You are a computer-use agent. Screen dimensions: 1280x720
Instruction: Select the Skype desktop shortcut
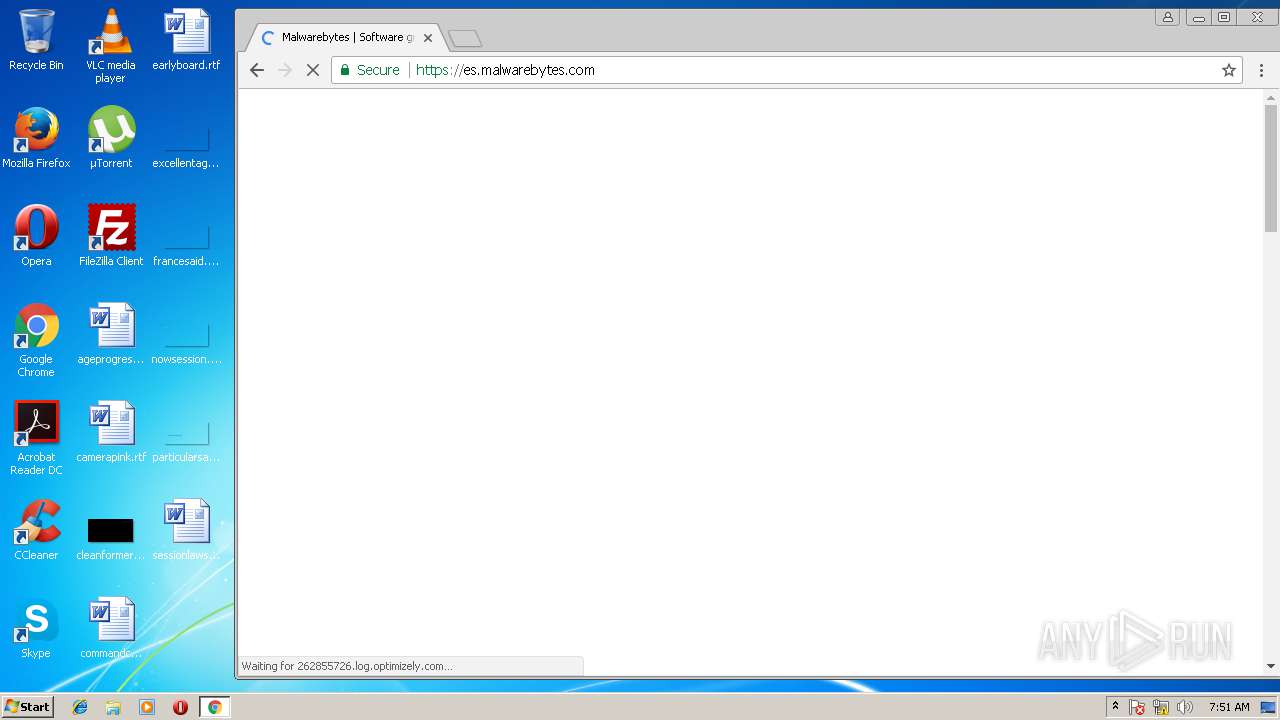coord(36,629)
